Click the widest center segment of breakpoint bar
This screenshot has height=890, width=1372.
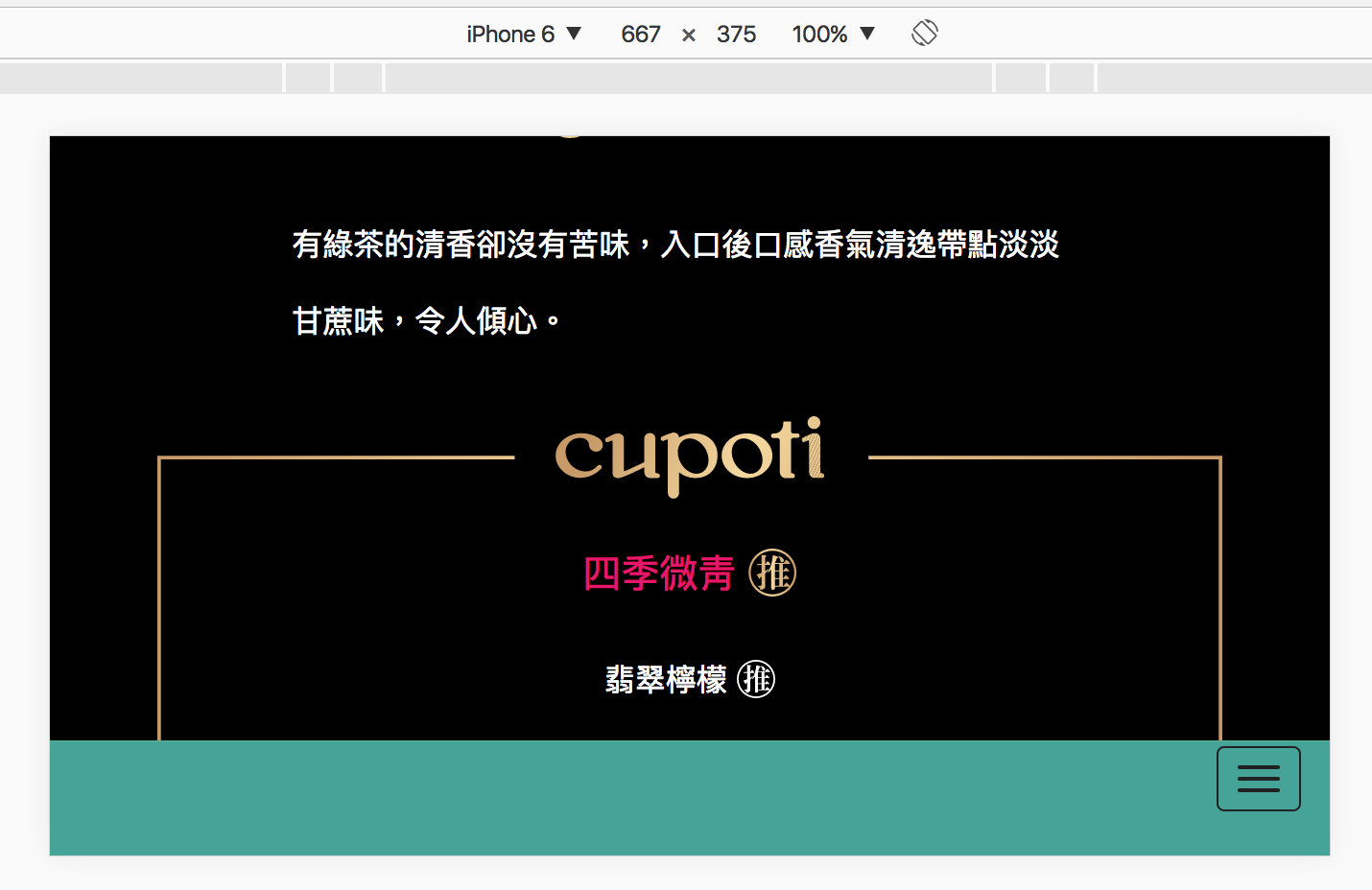tap(689, 79)
